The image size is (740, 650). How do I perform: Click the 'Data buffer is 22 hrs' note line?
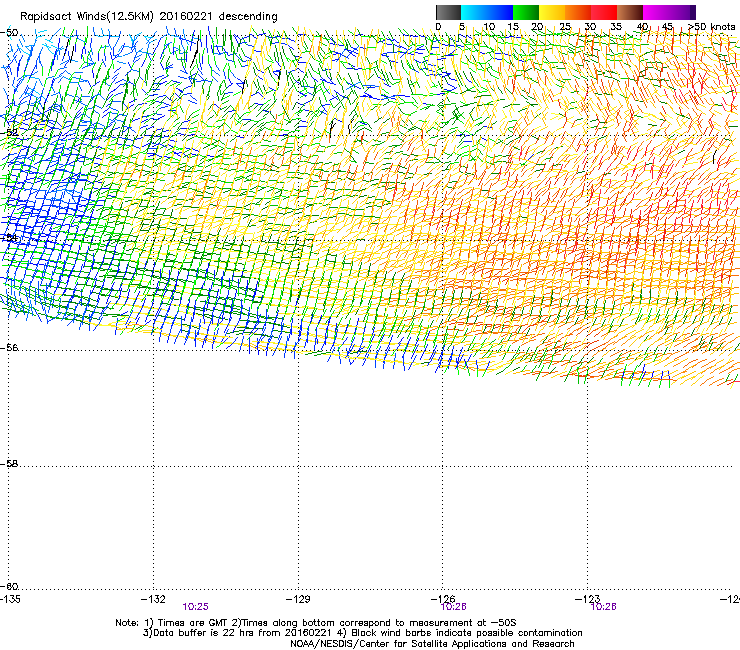tap(362, 633)
